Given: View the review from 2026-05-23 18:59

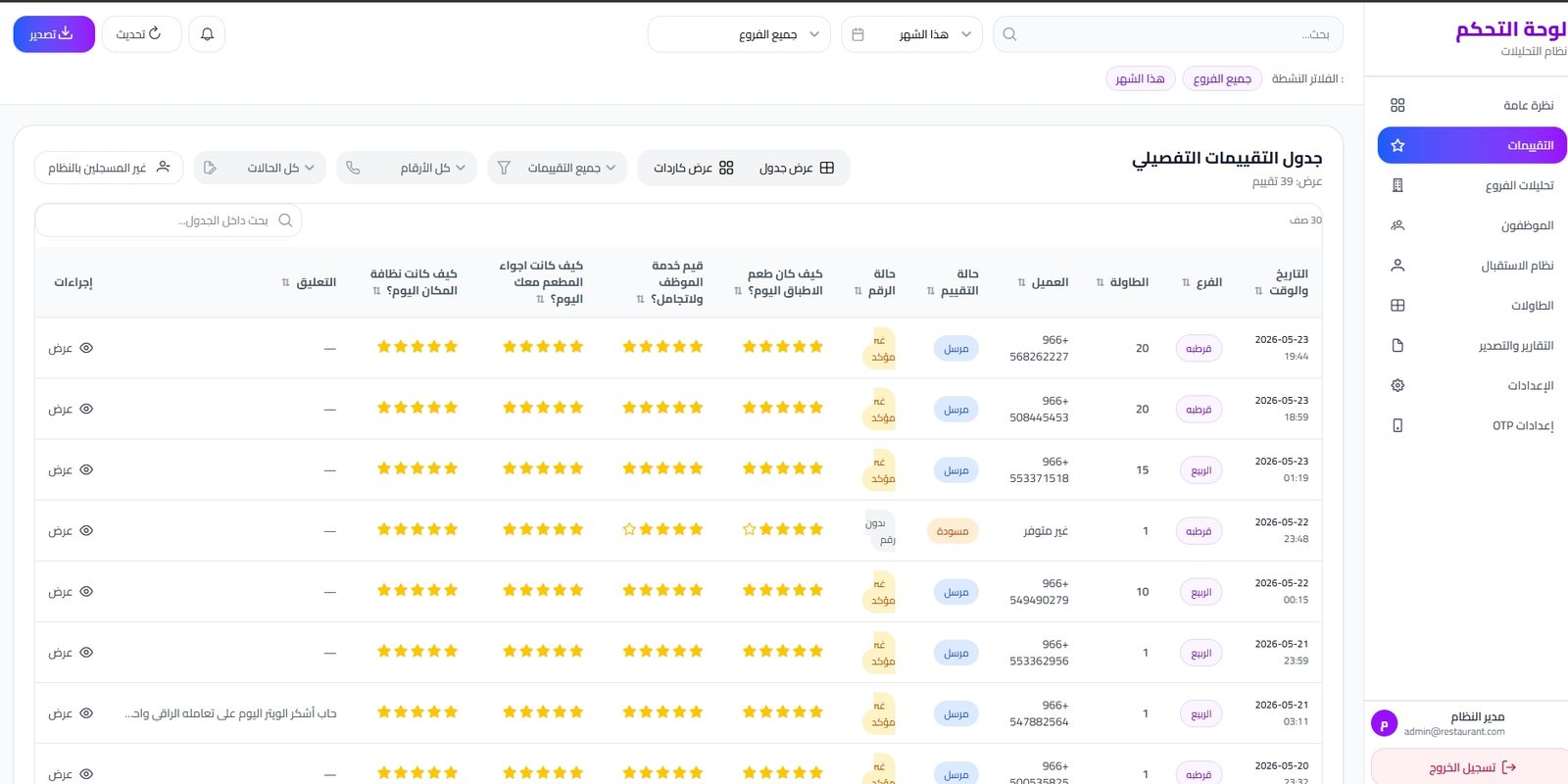Looking at the screenshot, I should 71,409.
